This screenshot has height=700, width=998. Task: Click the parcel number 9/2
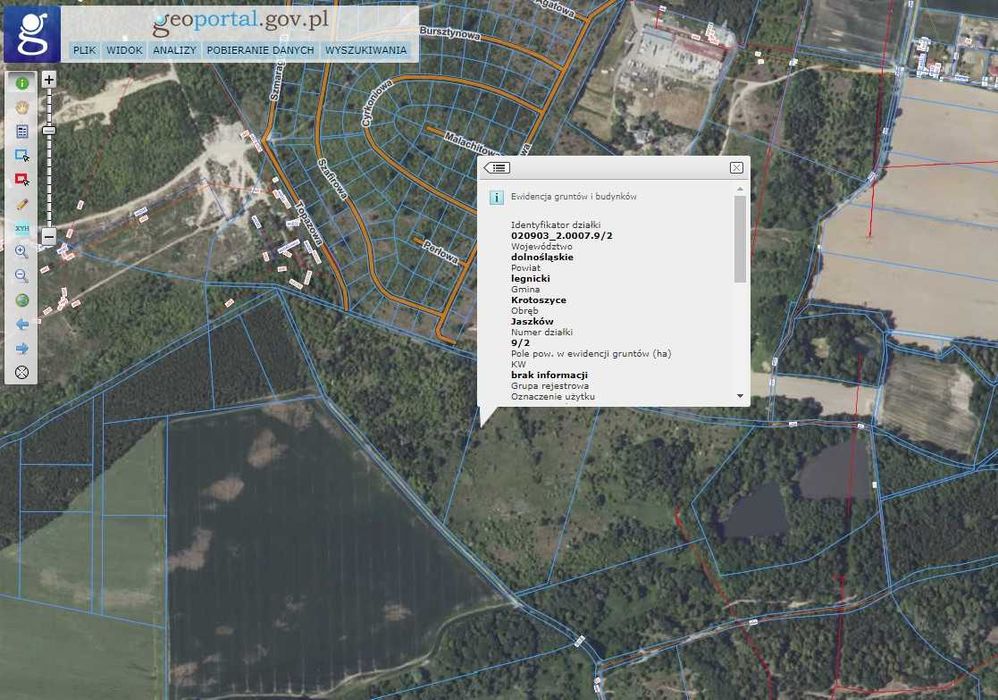(520, 342)
